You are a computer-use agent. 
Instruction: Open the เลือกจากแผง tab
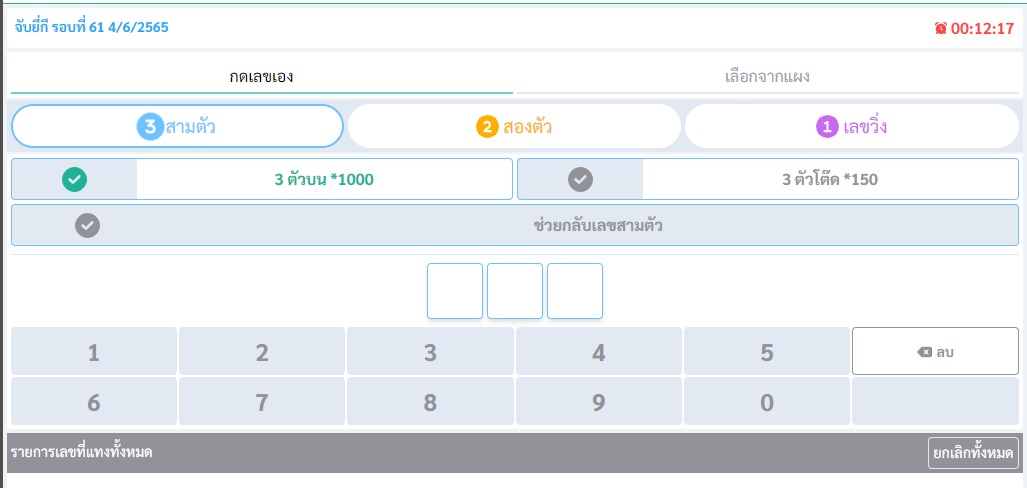[767, 77]
